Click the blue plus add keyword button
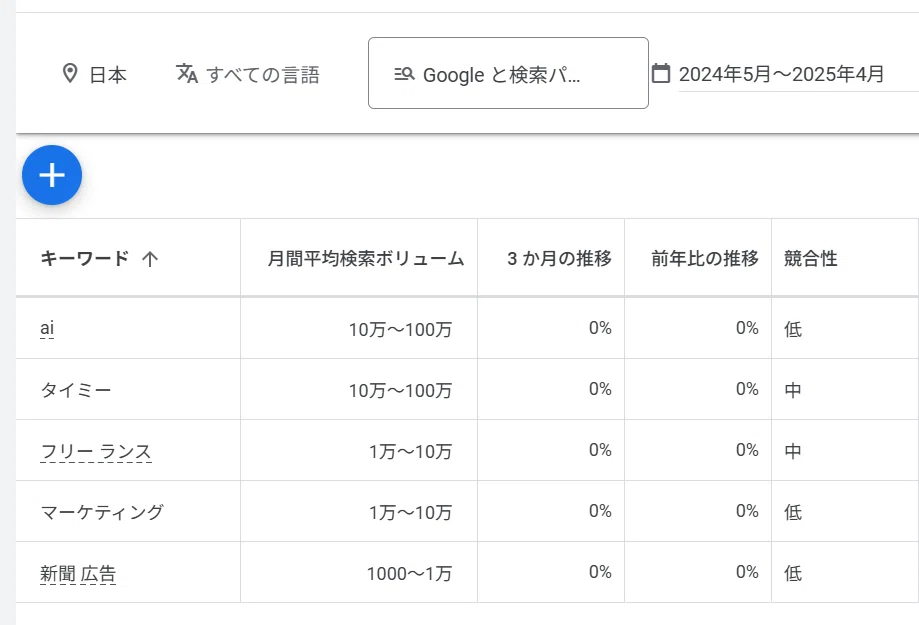Image resolution: width=919 pixels, height=625 pixels. coord(52,175)
